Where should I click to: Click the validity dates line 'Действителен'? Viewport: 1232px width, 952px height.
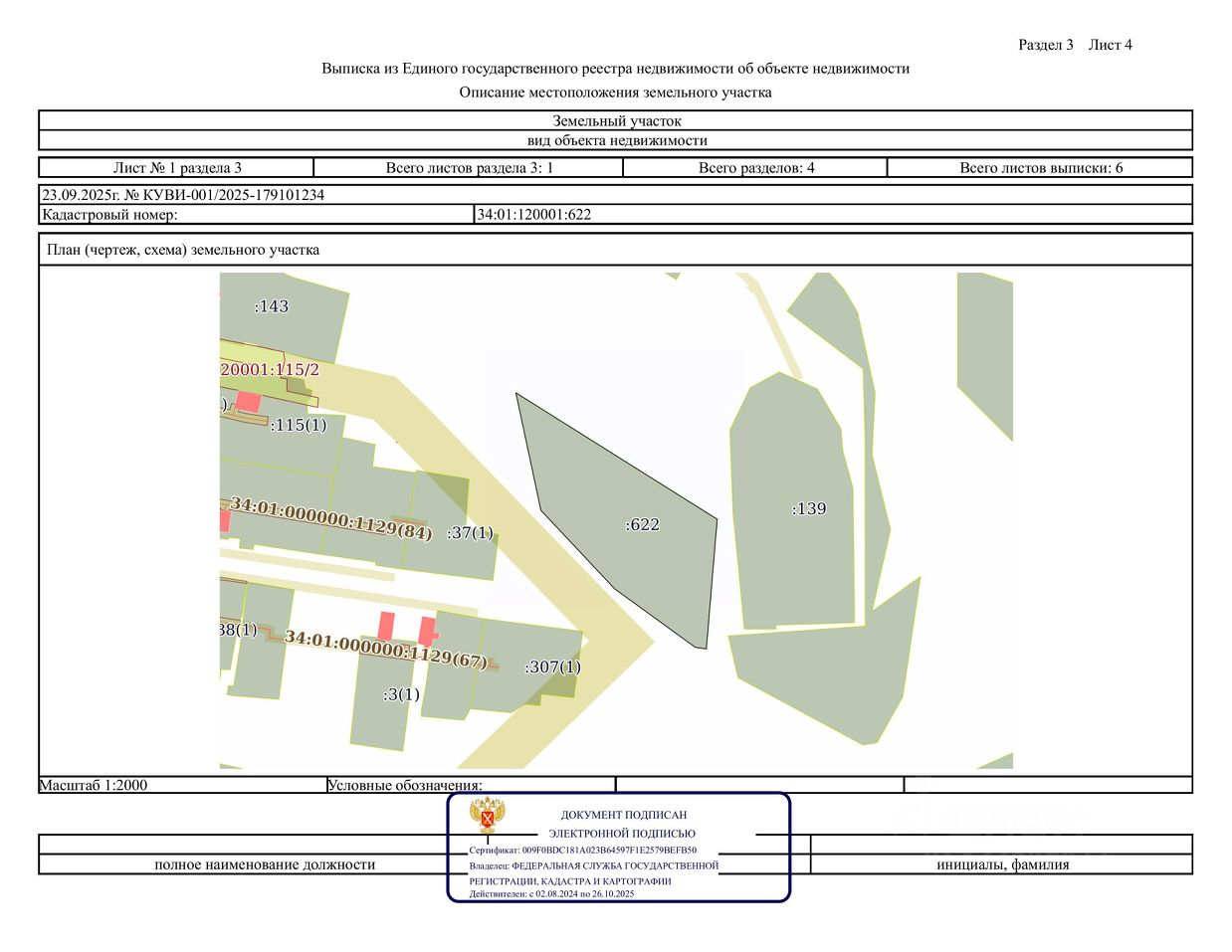[x=552, y=894]
